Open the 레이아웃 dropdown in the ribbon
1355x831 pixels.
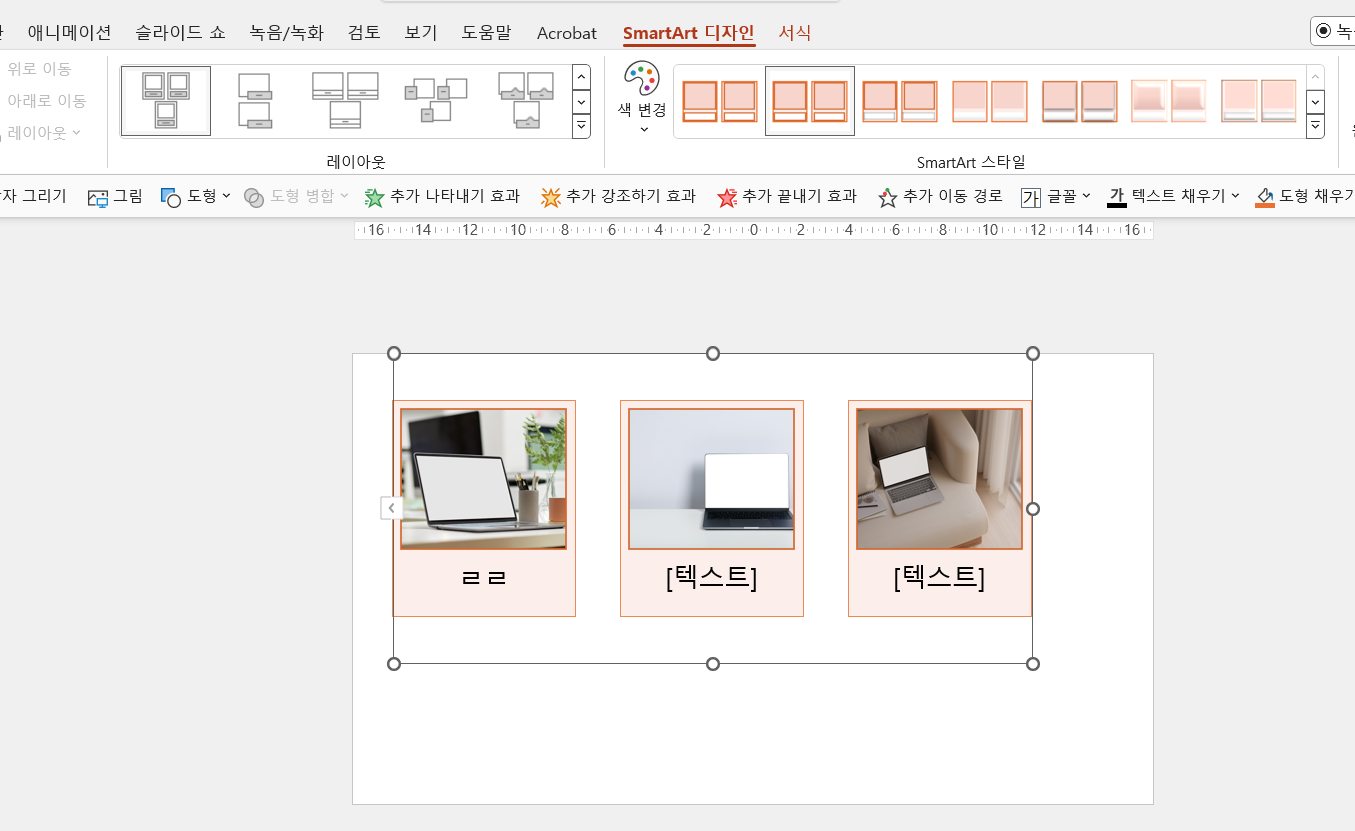click(43, 132)
